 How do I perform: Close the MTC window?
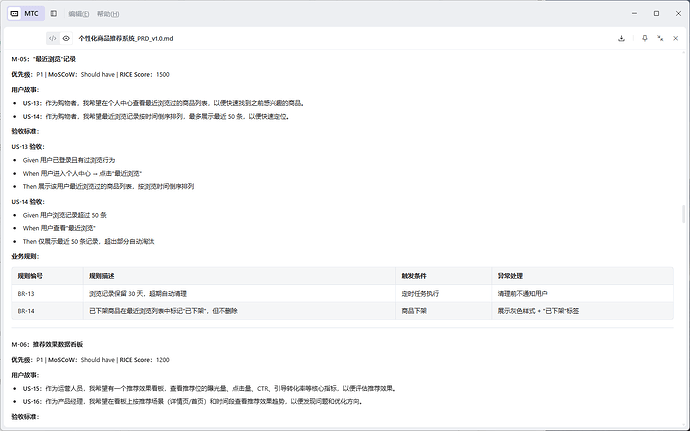point(678,14)
